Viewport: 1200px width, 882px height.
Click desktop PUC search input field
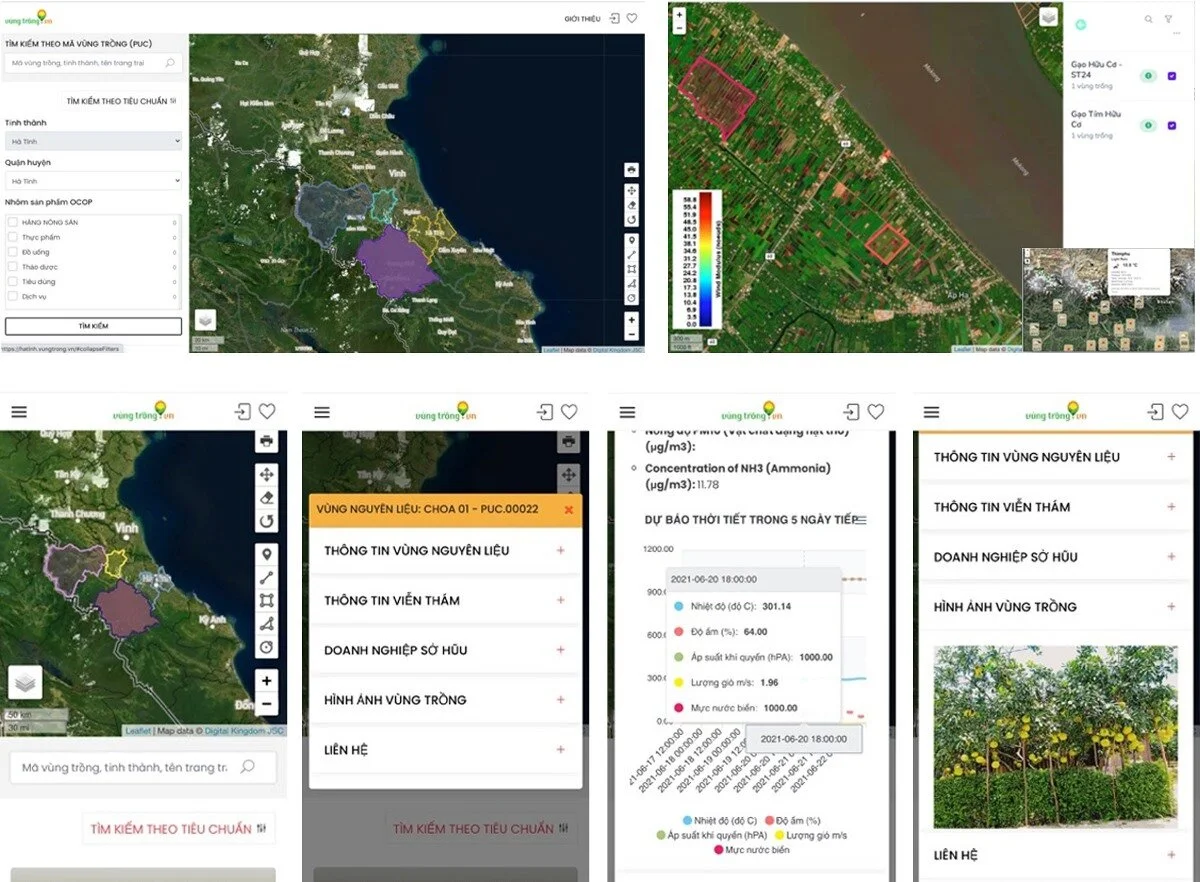pos(93,62)
